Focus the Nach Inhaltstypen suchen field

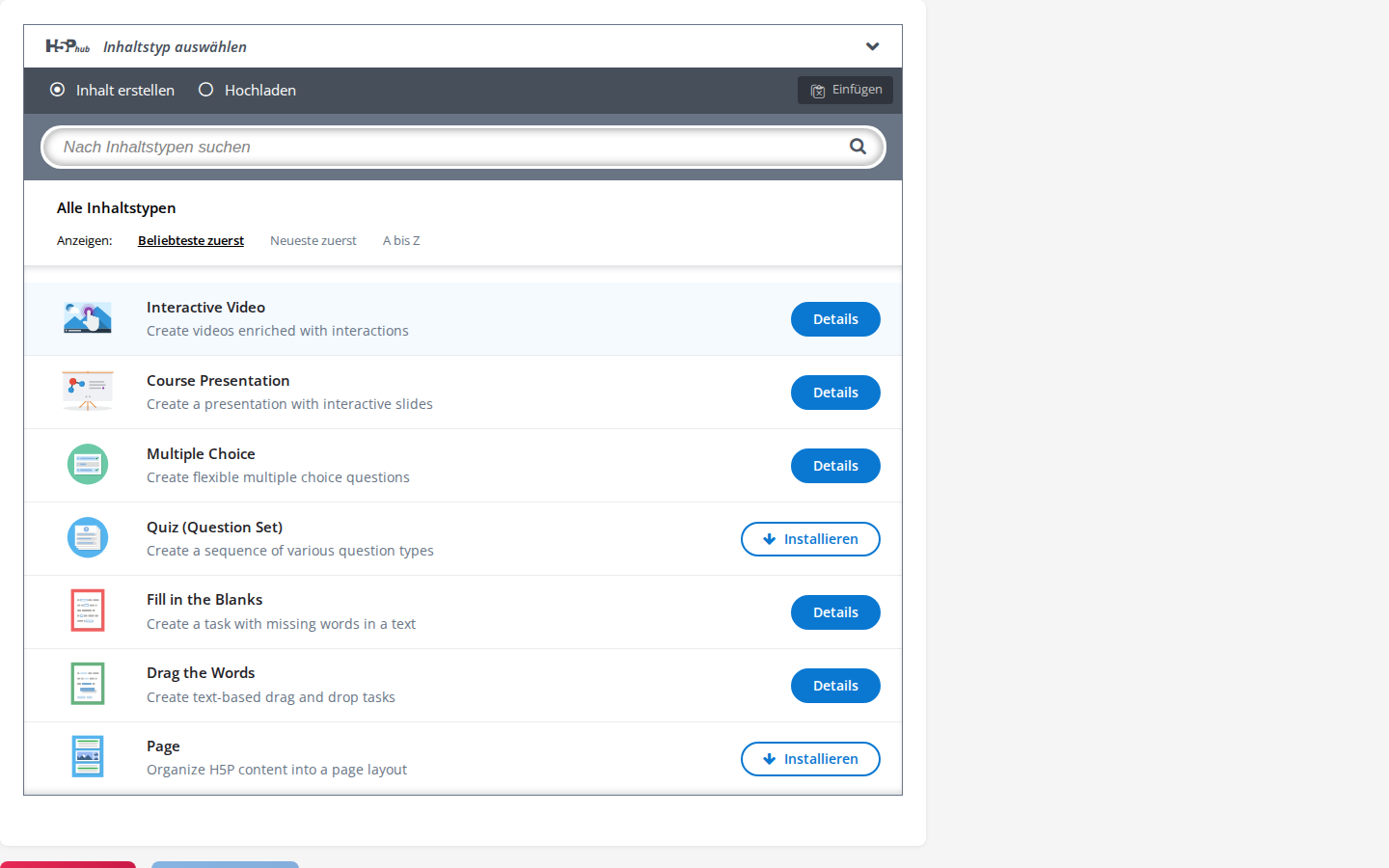(x=463, y=148)
